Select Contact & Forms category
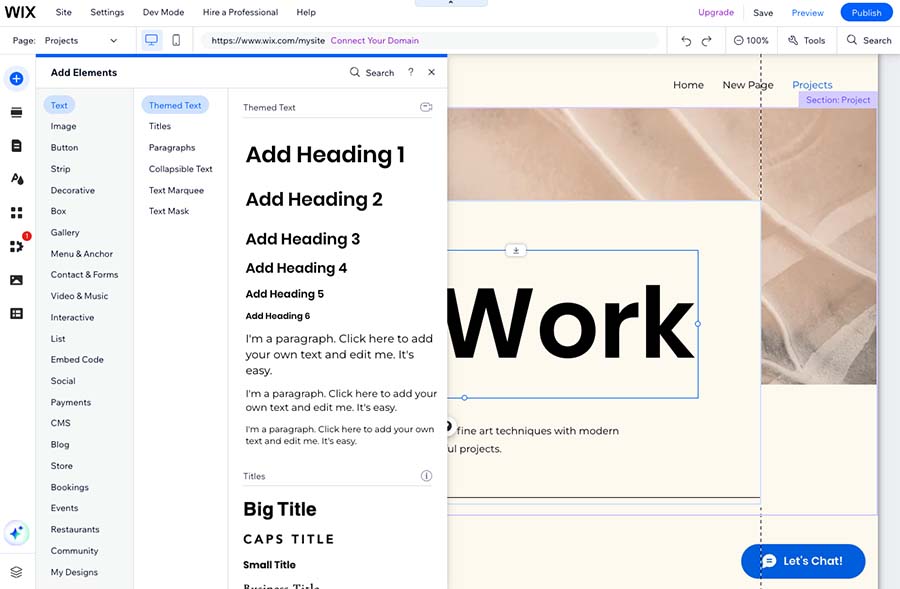 tap(84, 275)
